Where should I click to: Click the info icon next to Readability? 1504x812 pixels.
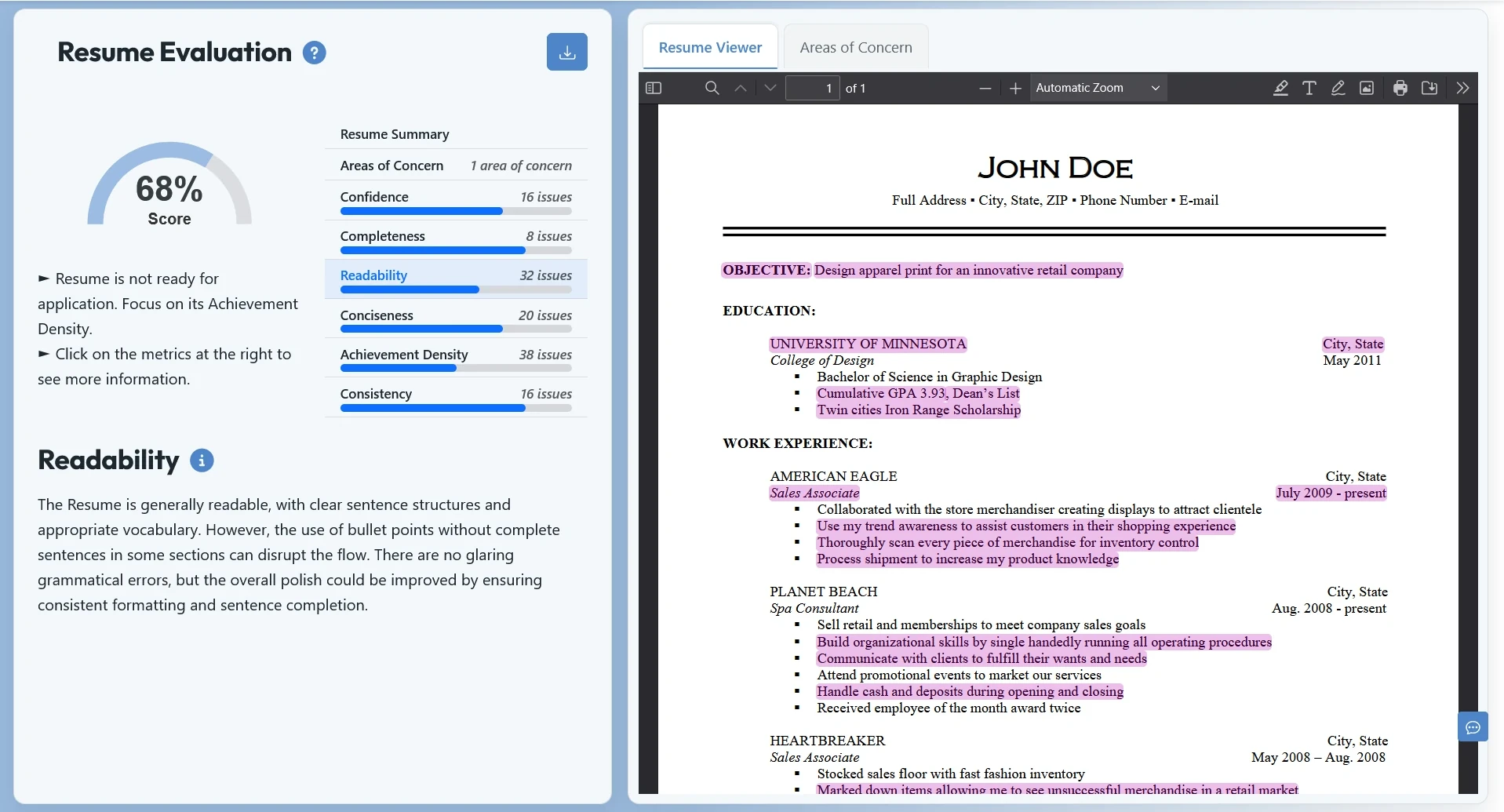(x=202, y=461)
